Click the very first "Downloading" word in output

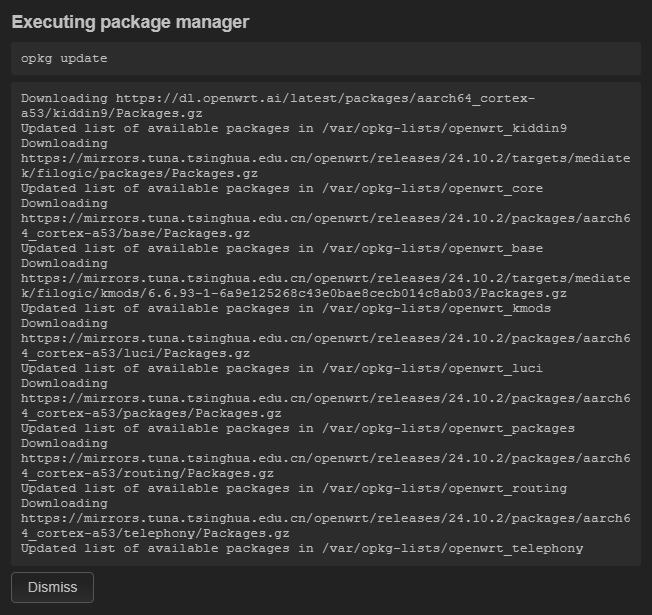click(x=64, y=99)
